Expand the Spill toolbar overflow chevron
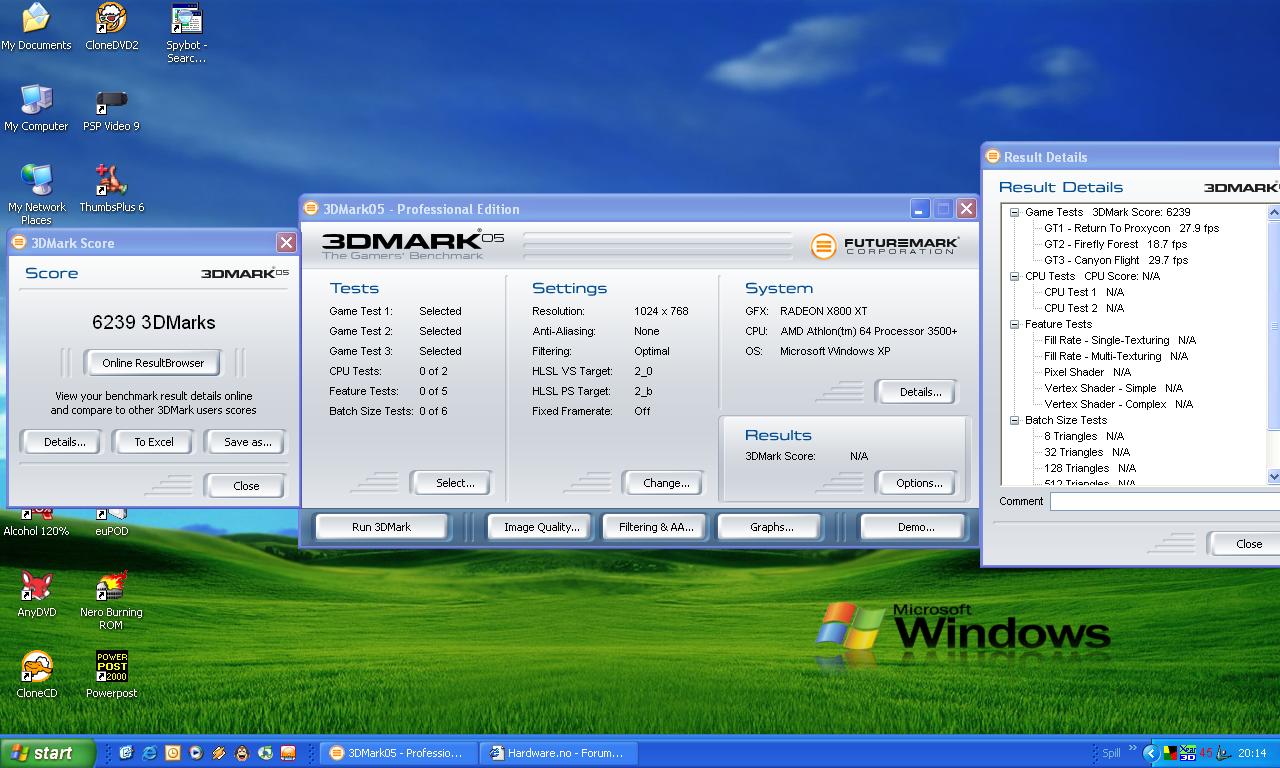 click(1133, 748)
